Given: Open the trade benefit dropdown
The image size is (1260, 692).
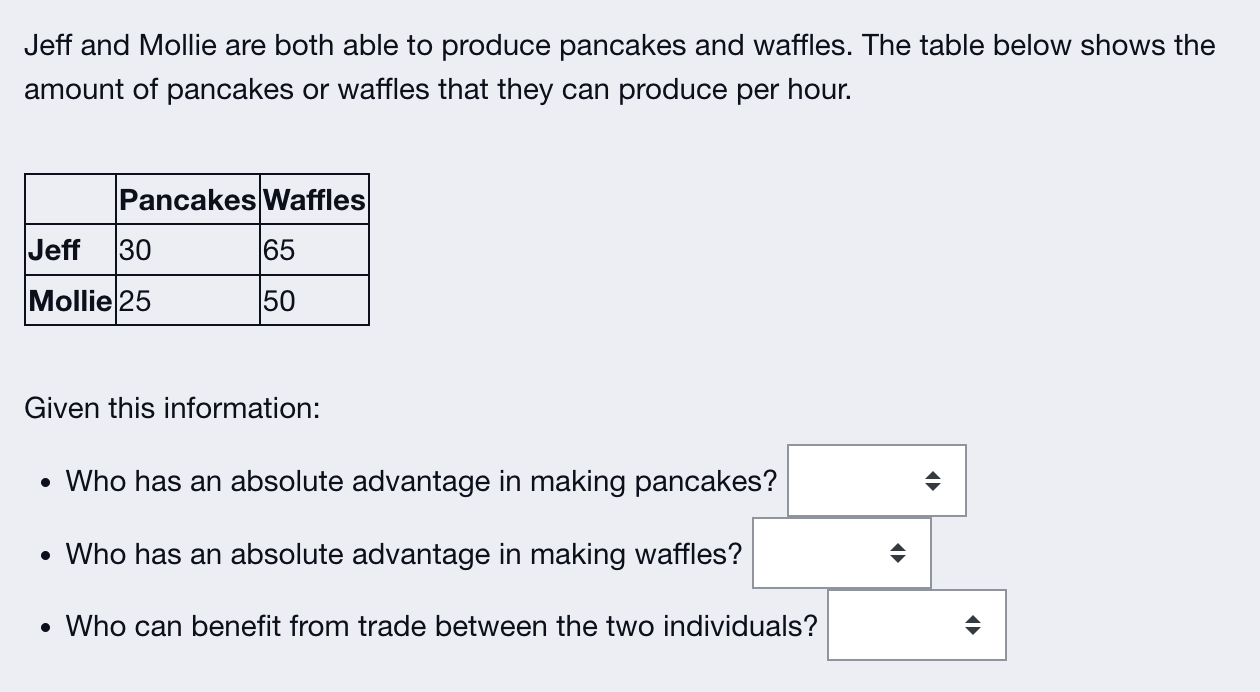Looking at the screenshot, I should [x=916, y=625].
